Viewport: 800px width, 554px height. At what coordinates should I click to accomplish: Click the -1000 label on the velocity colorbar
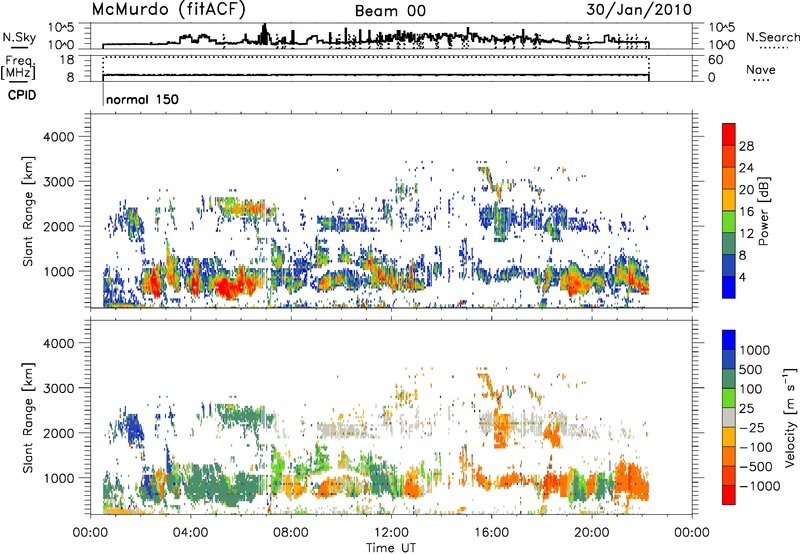(760, 486)
